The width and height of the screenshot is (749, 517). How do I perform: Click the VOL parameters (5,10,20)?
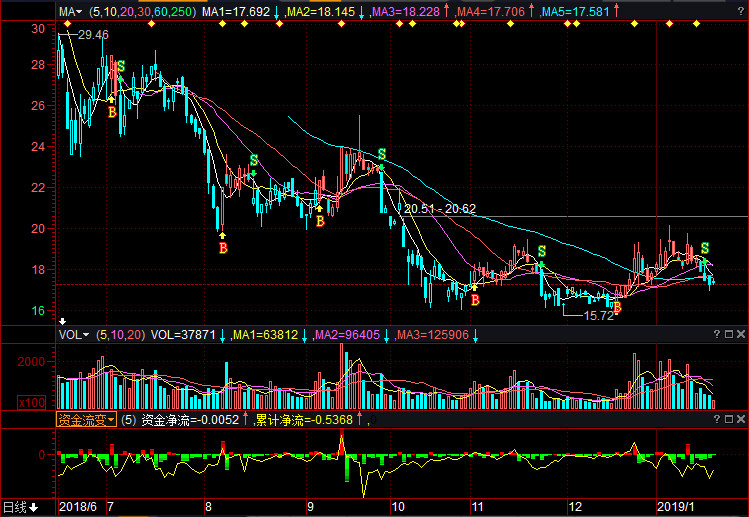121,335
